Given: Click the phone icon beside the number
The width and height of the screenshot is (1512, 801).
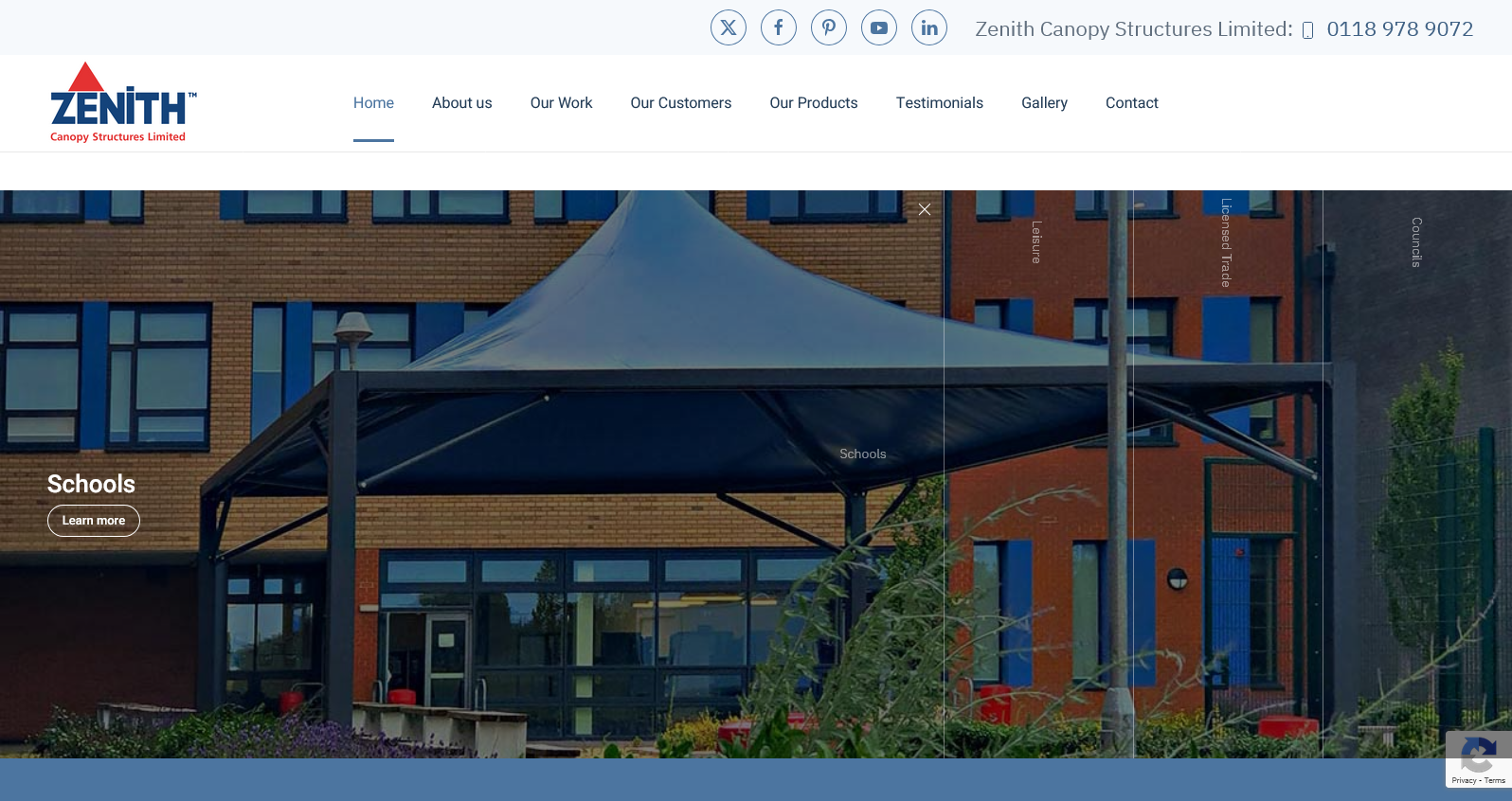Looking at the screenshot, I should click(1307, 30).
